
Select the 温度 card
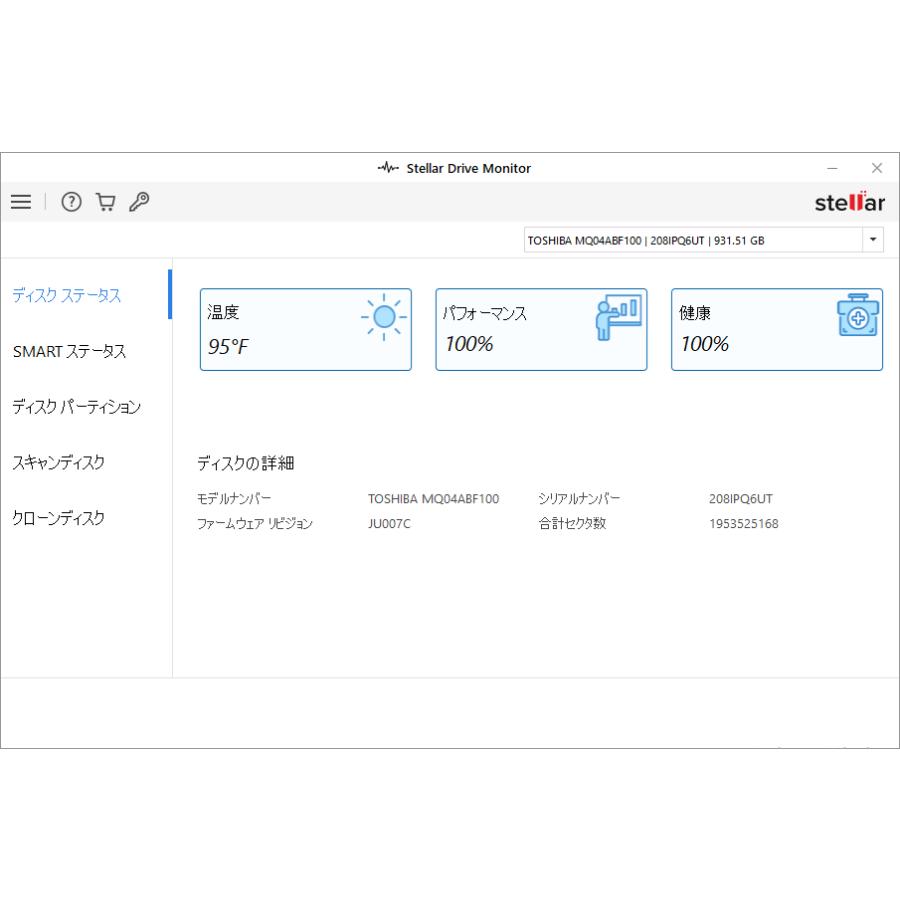[305, 329]
